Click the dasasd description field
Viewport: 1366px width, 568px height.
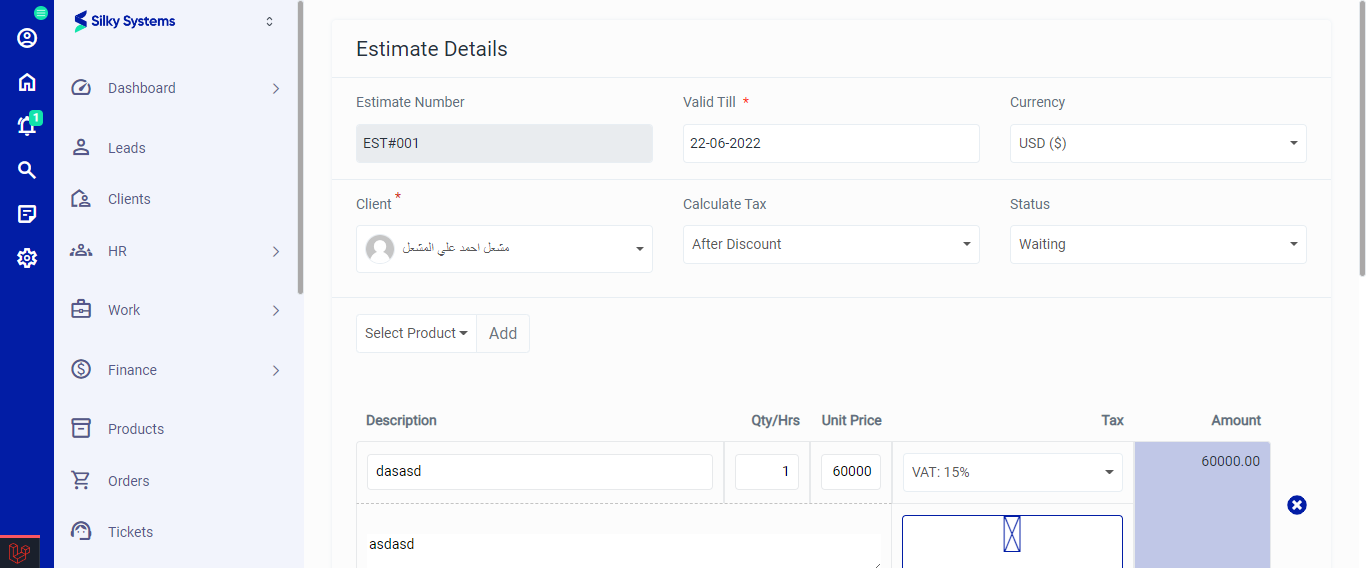(x=540, y=471)
